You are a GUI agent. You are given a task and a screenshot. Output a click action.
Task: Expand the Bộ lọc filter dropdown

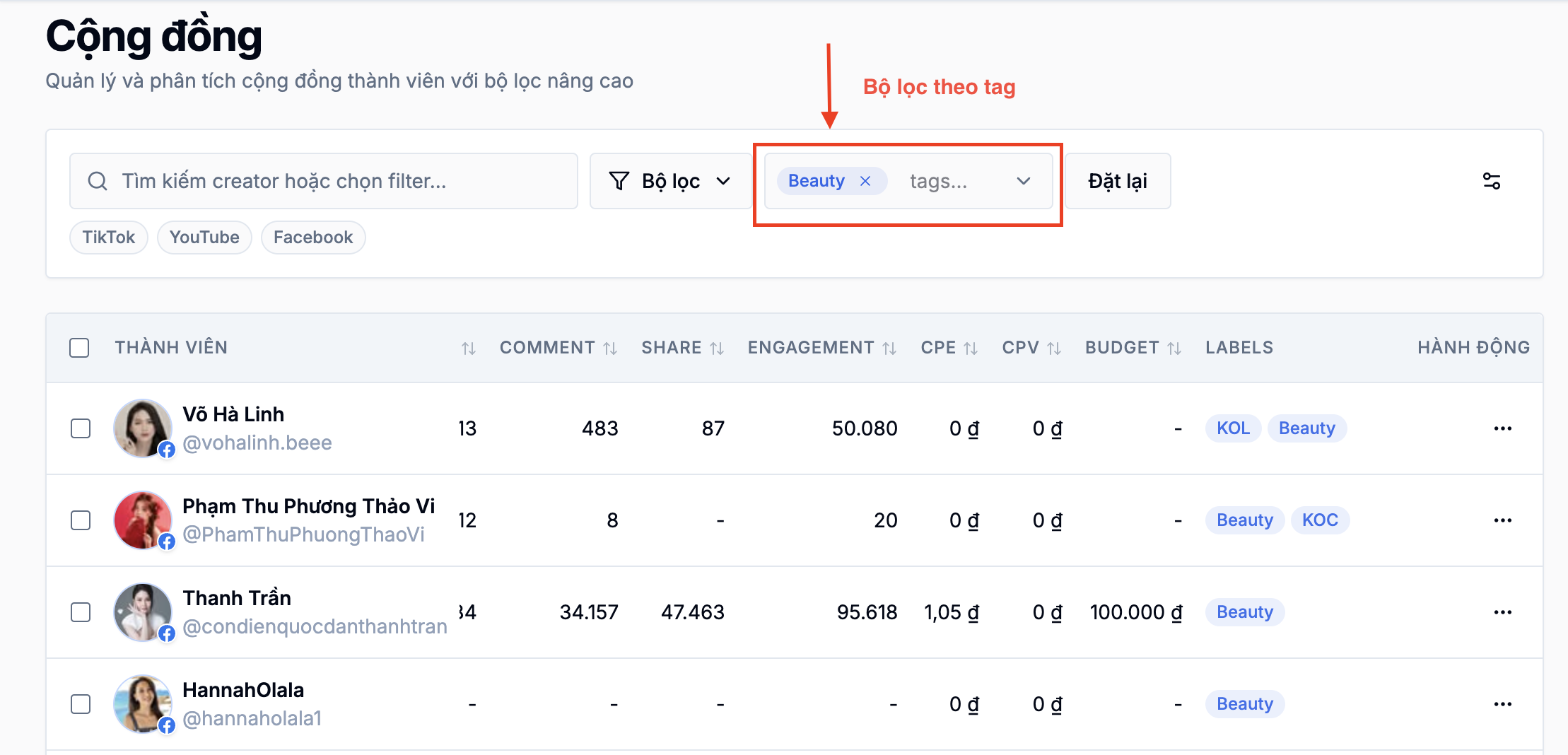tap(670, 181)
